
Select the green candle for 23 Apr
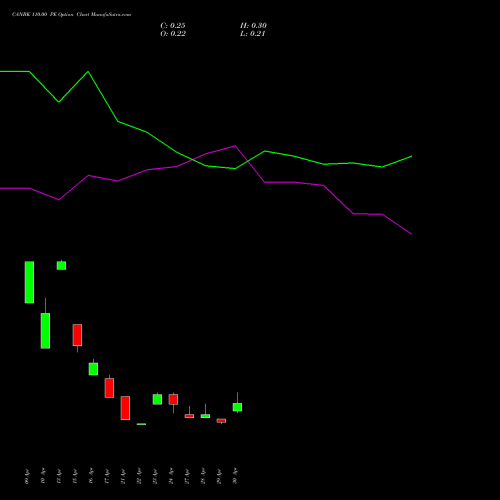pyautogui.click(x=157, y=399)
